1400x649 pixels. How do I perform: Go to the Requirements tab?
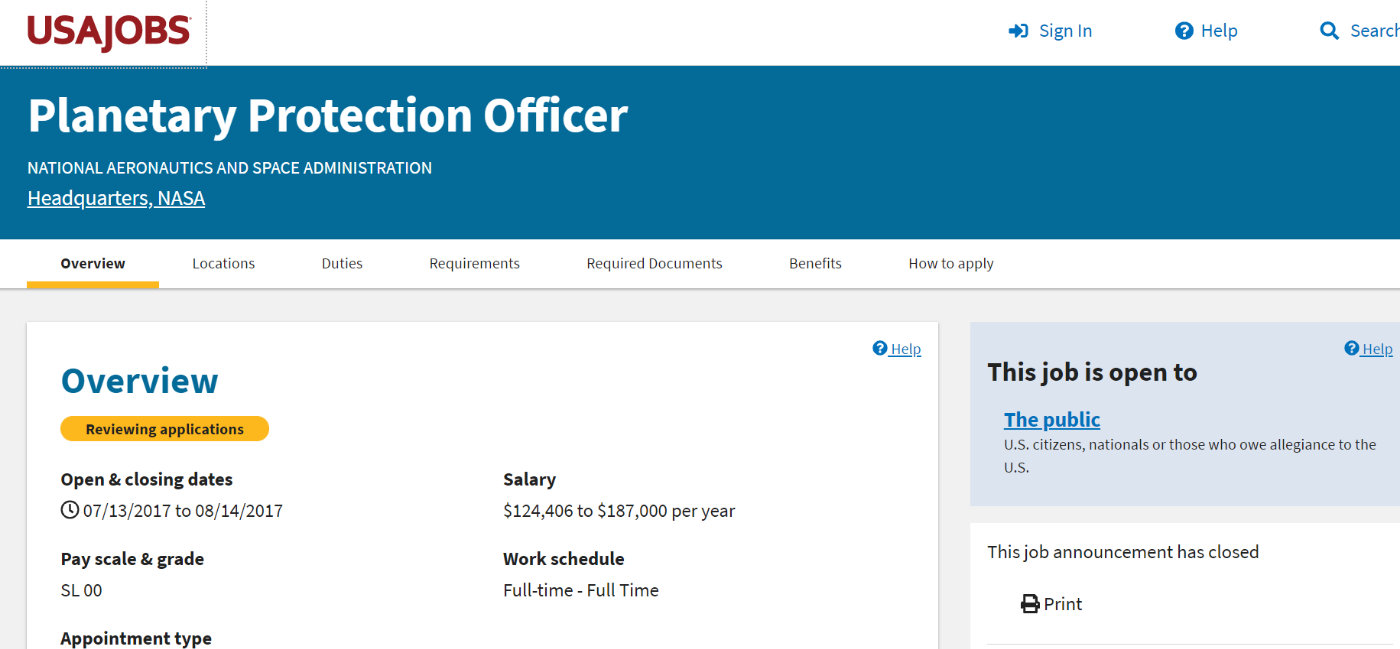(x=474, y=264)
